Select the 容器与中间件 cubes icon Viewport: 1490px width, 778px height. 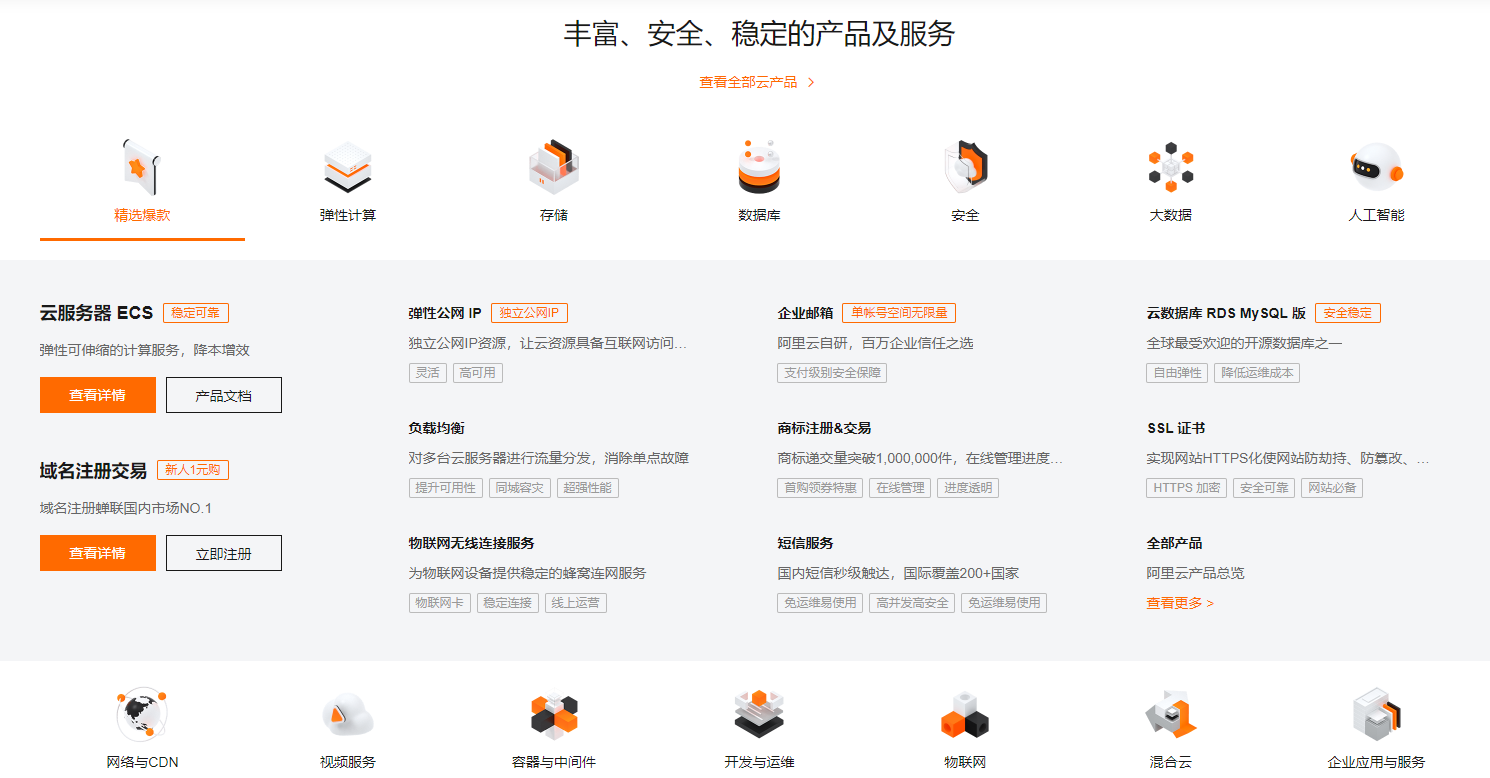(554, 714)
